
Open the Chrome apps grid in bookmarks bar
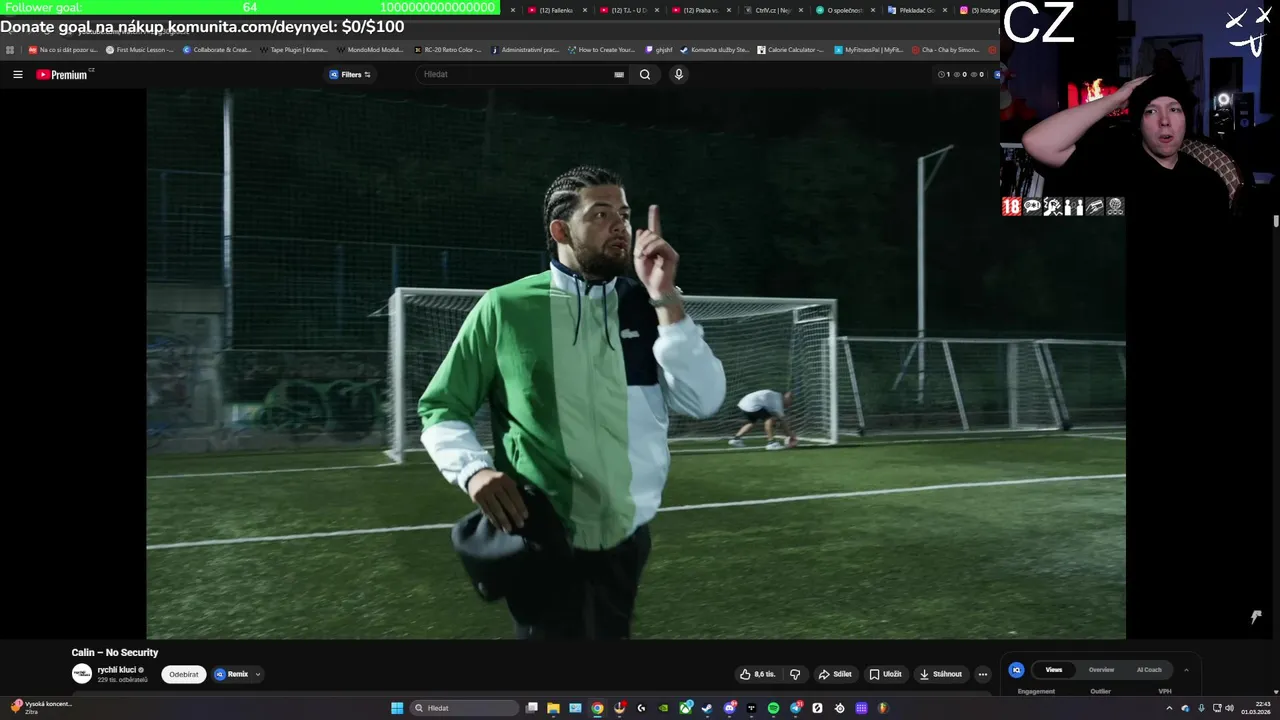[10, 49]
